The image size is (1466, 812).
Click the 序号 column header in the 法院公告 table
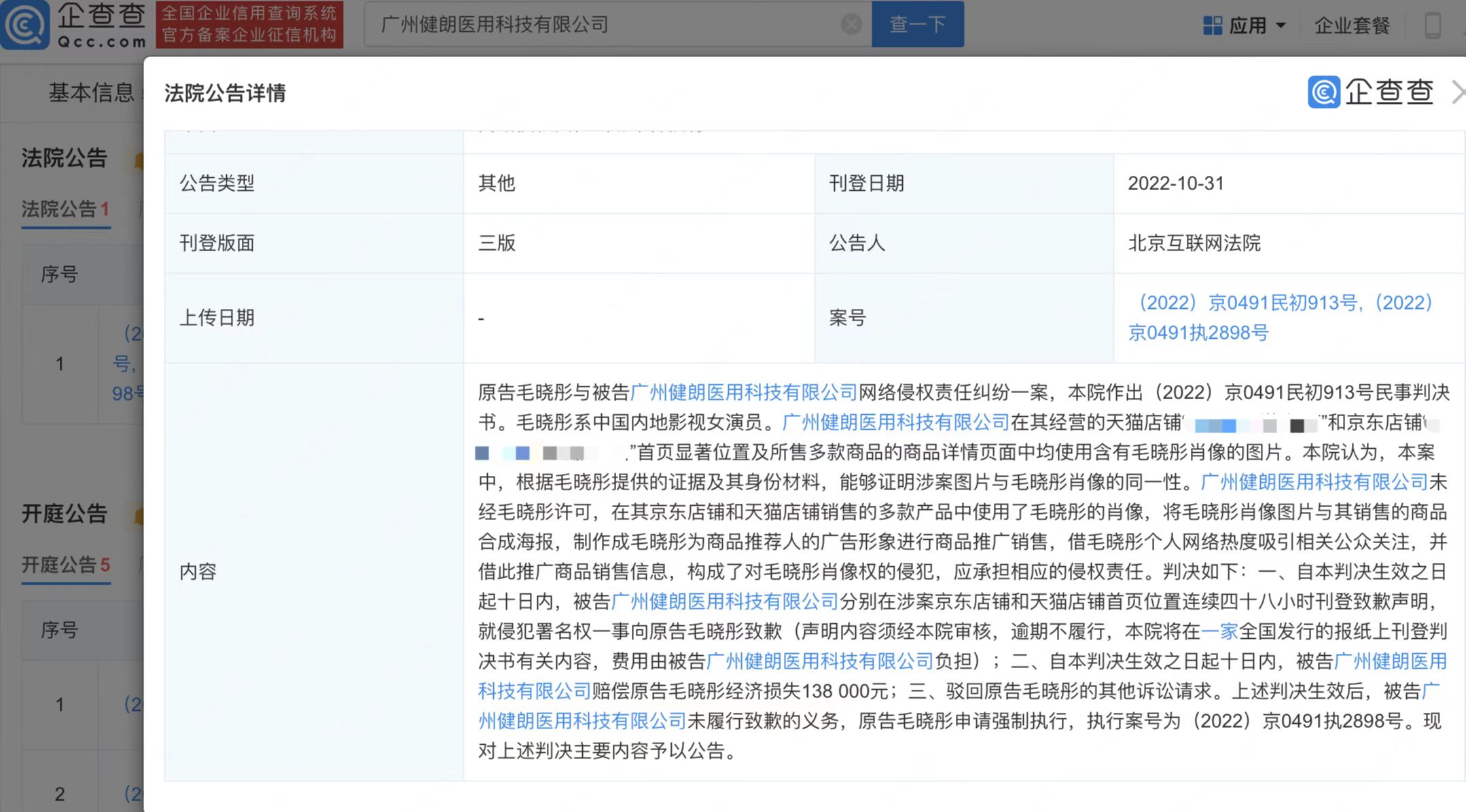60,274
